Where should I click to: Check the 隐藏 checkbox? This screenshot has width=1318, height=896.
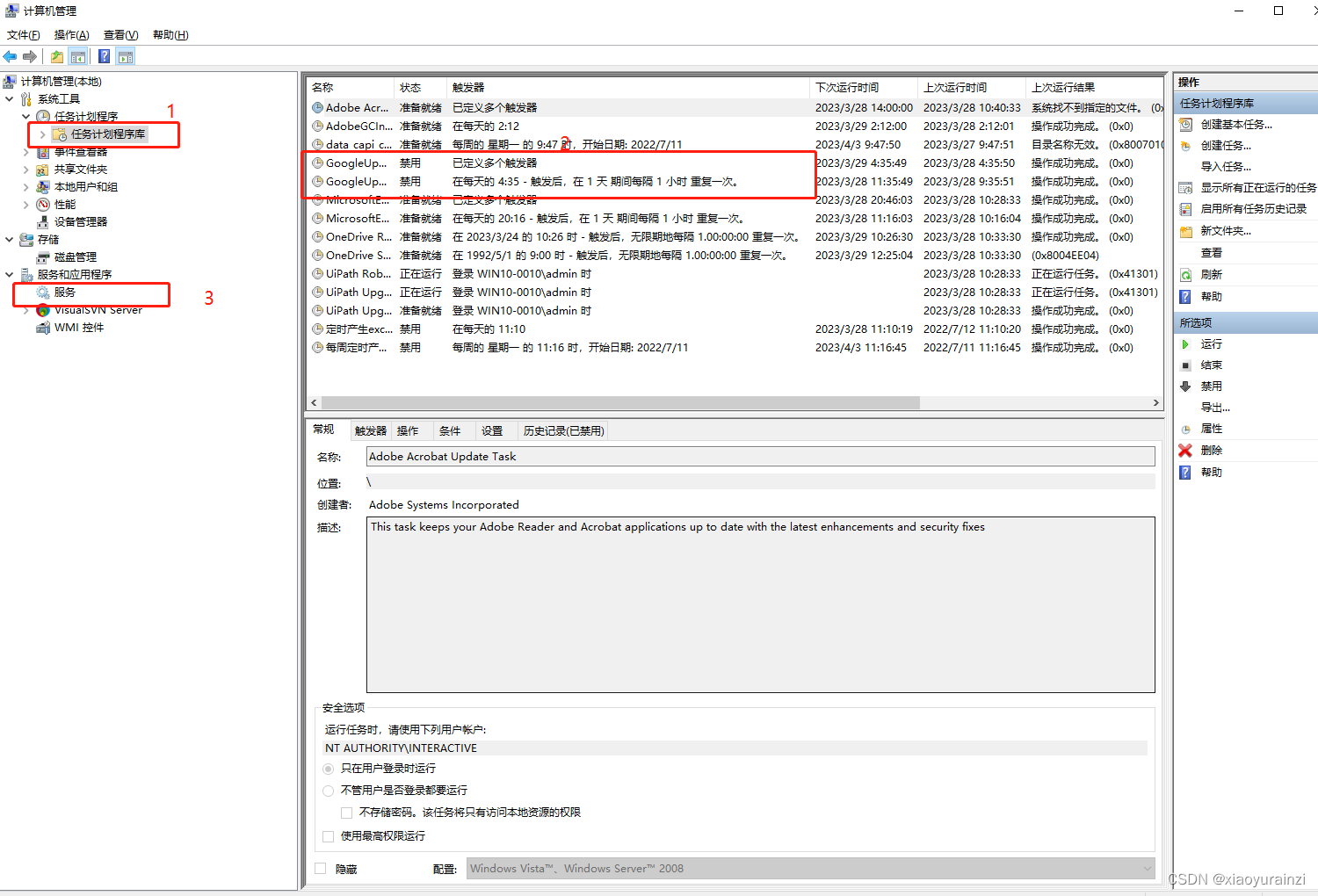click(x=321, y=869)
